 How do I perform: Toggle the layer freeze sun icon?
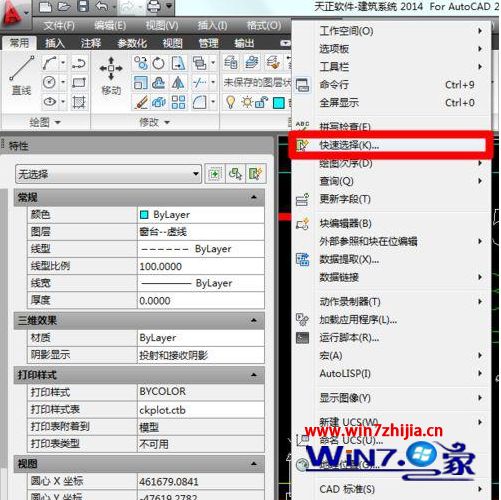pos(247,102)
